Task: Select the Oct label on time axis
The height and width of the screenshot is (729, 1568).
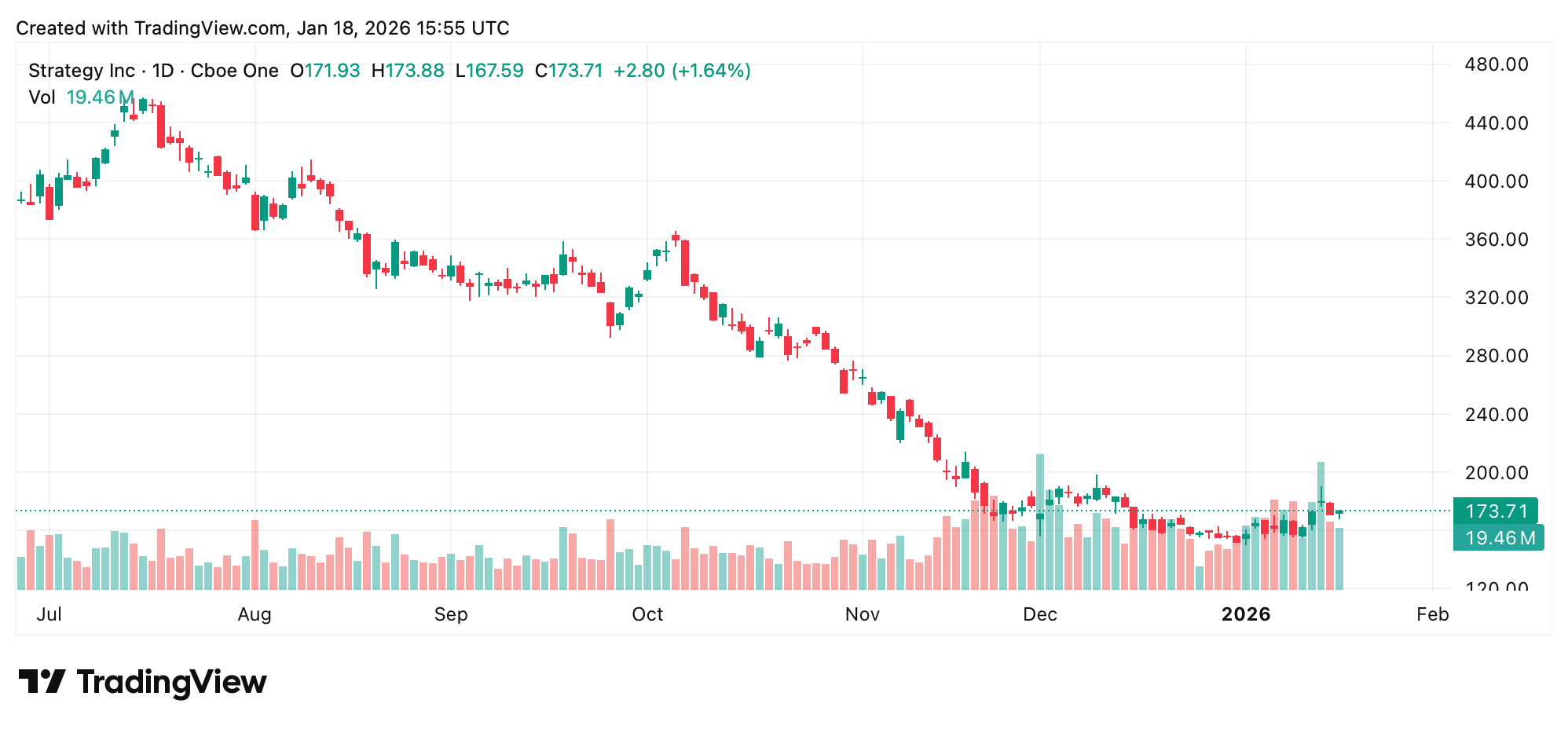Action: (647, 614)
